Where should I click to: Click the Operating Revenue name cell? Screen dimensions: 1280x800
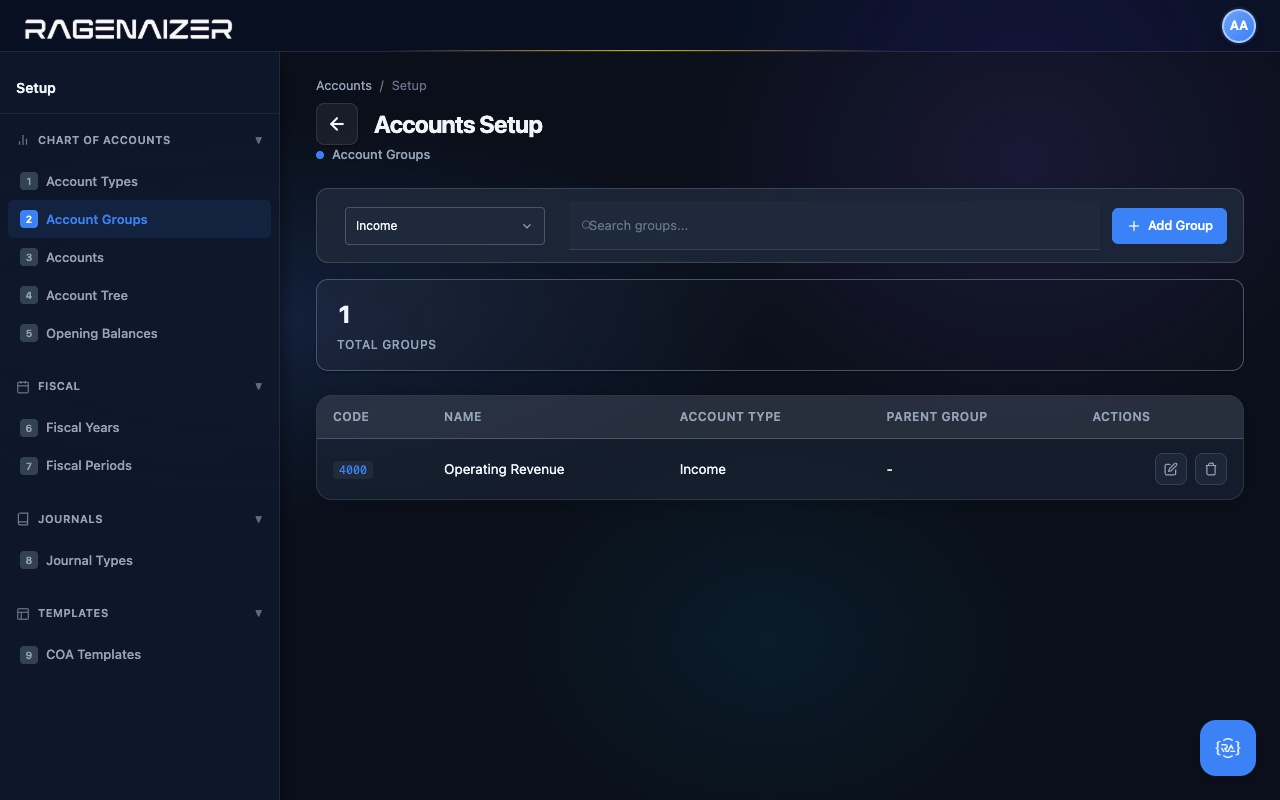tap(504, 469)
